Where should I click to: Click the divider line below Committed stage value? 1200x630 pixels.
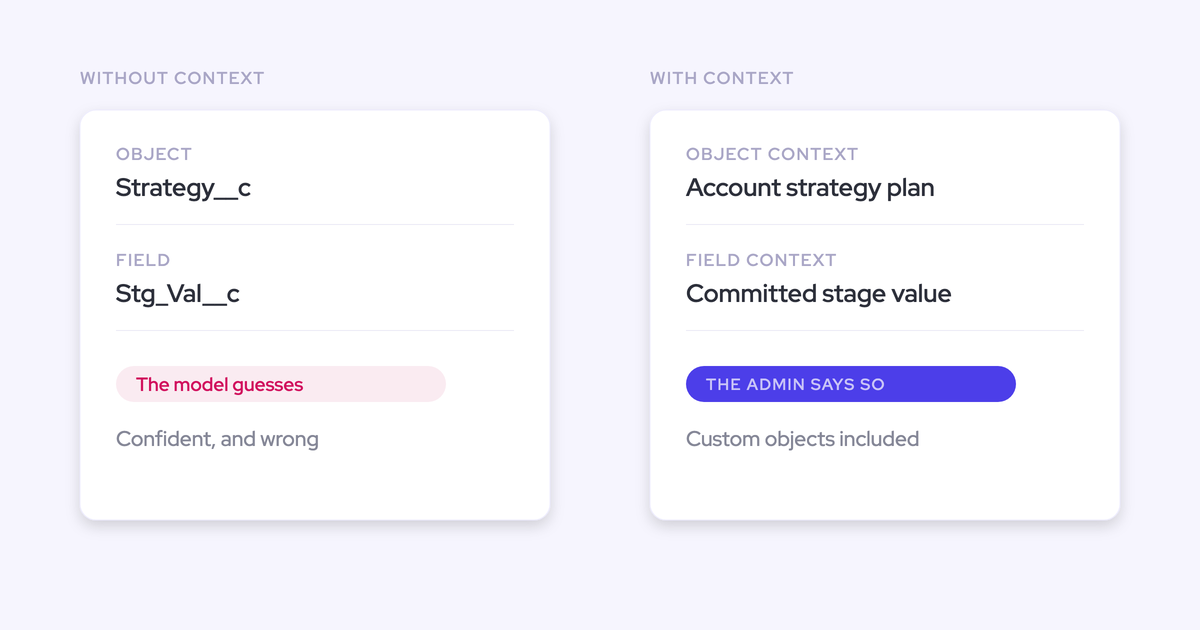(x=885, y=331)
